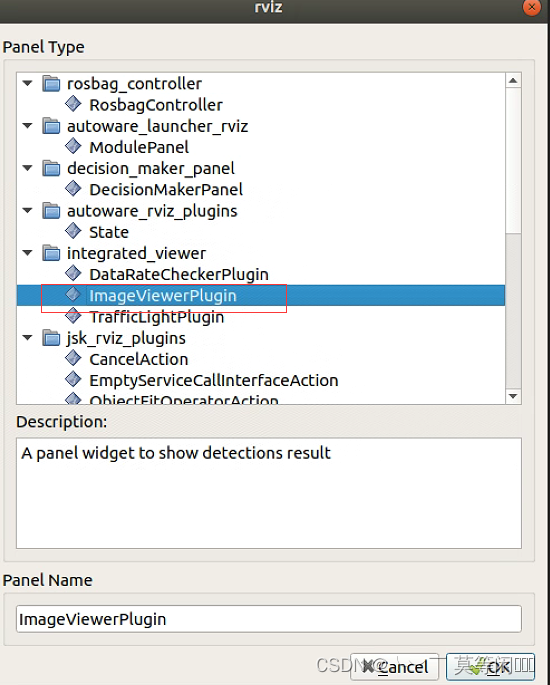Collapse the rosbag_controller tree group
This screenshot has height=685, width=550.
[28, 83]
